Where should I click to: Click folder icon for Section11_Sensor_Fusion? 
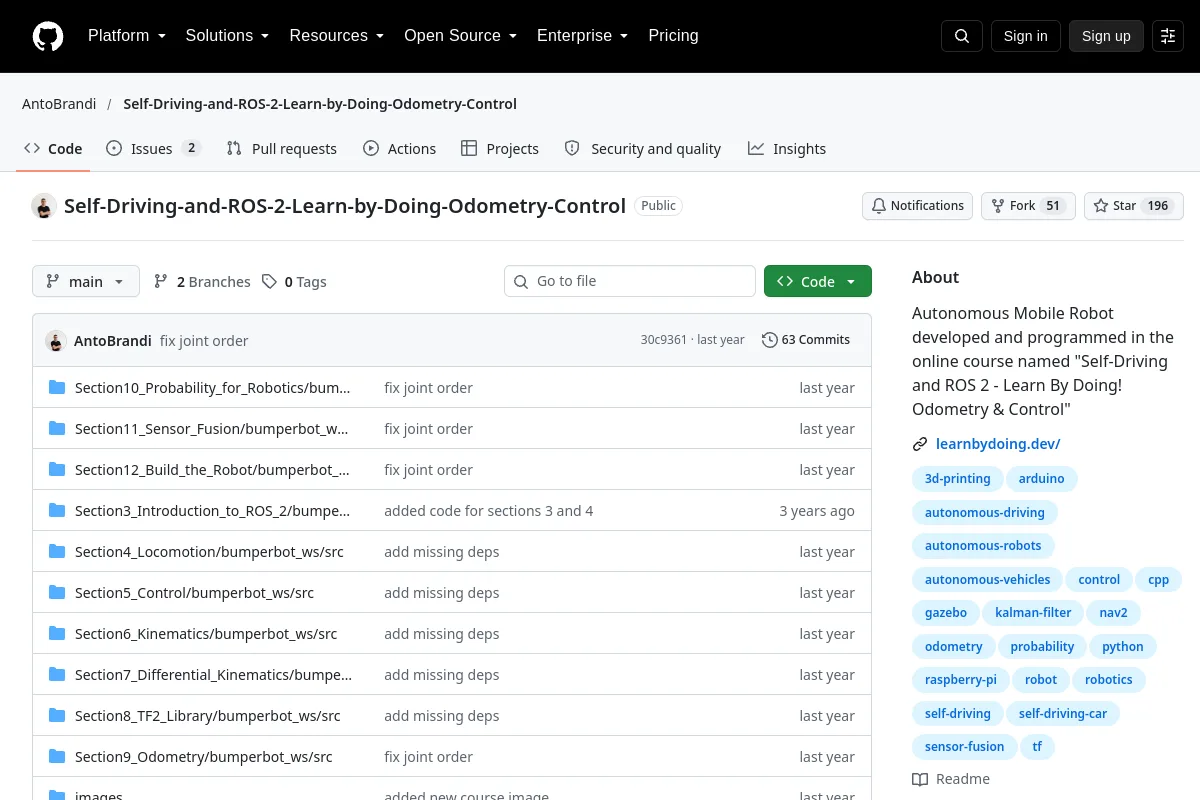57,429
